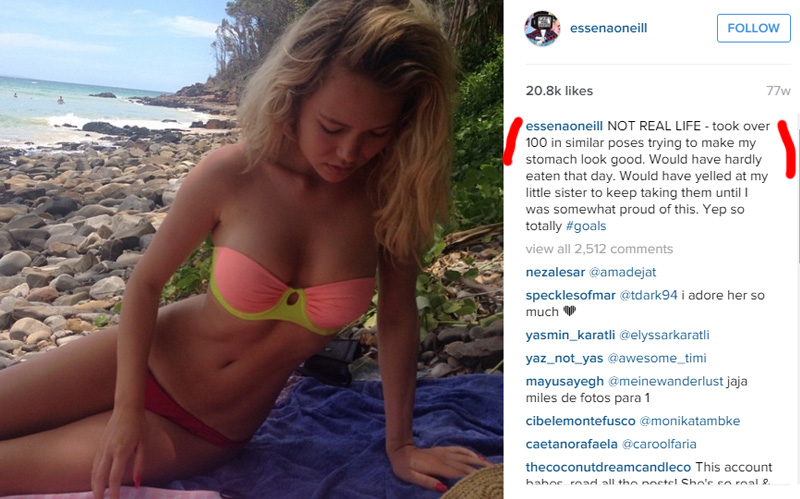Open mayusayegh commenter profile
The image size is (800, 499).
[x=564, y=381]
